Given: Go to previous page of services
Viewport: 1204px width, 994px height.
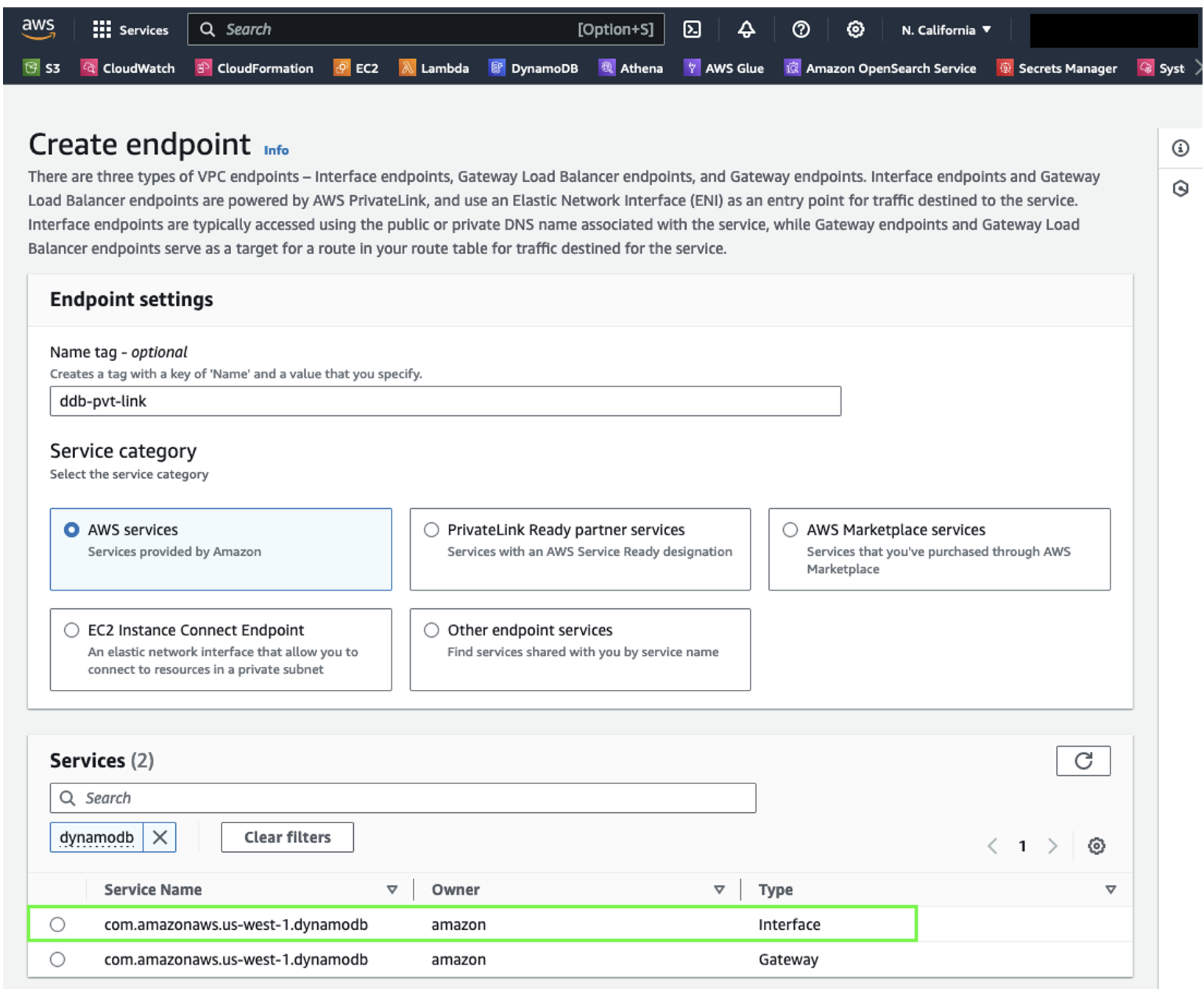Looking at the screenshot, I should (992, 846).
